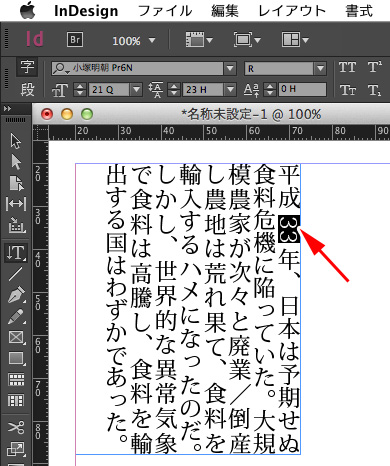Click the font style field R
Screen dimensions: 390x466
(x=279, y=69)
